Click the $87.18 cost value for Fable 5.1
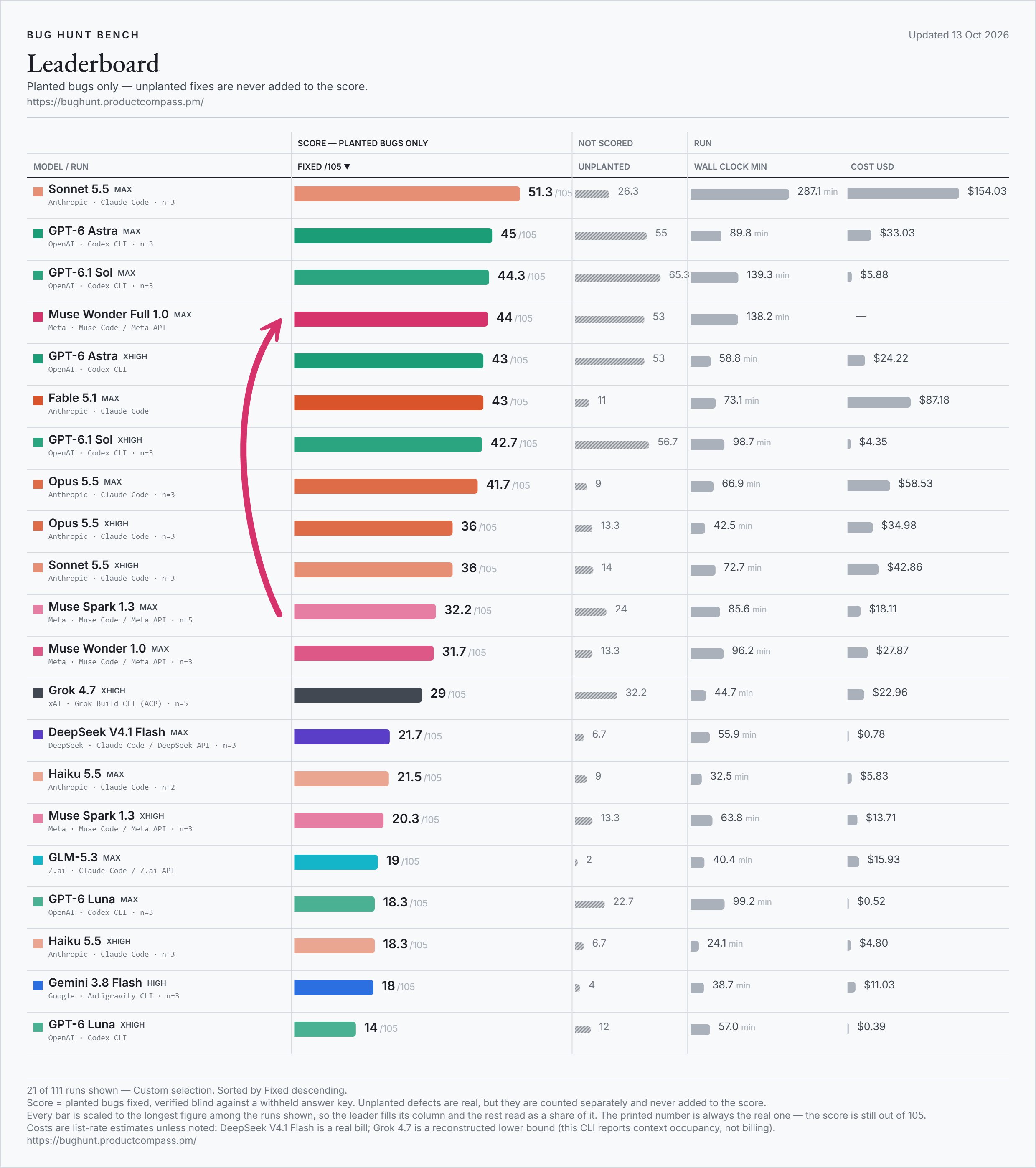The height and width of the screenshot is (1168, 1036). tap(934, 400)
